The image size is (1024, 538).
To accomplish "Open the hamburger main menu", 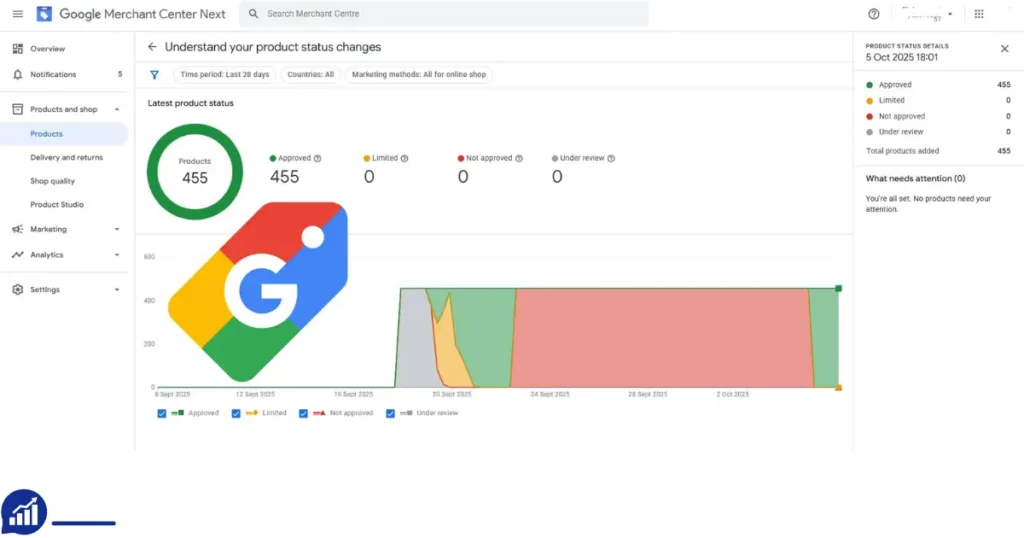I will pyautogui.click(x=18, y=14).
